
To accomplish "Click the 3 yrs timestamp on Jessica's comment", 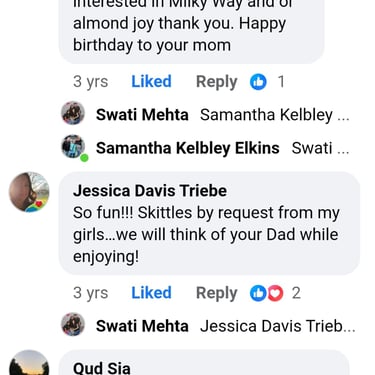I will pyautogui.click(x=90, y=293).
